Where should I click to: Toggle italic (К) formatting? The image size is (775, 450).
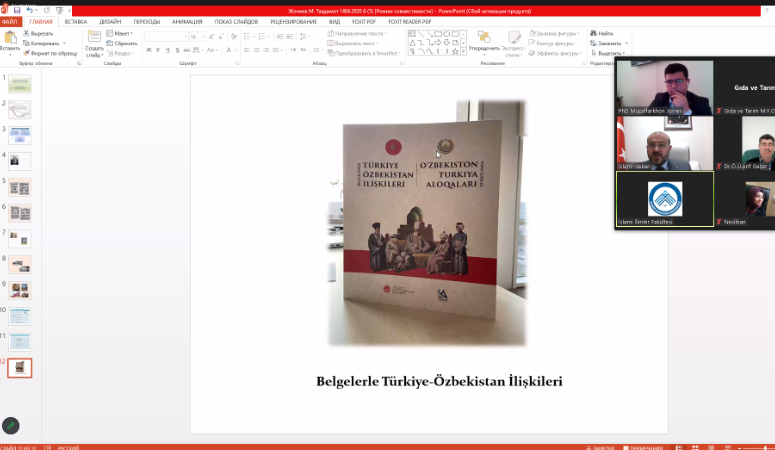(x=158, y=50)
